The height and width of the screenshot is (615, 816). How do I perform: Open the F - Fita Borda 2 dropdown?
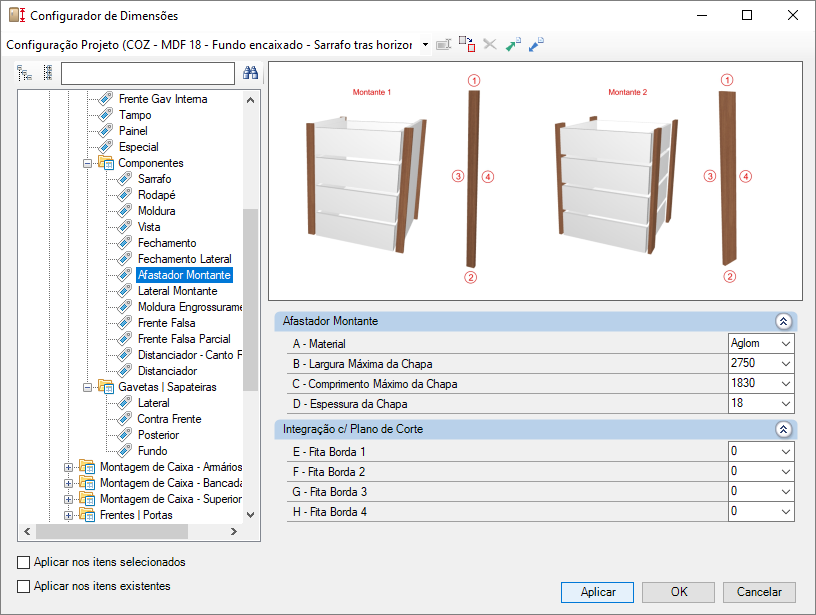coord(786,472)
